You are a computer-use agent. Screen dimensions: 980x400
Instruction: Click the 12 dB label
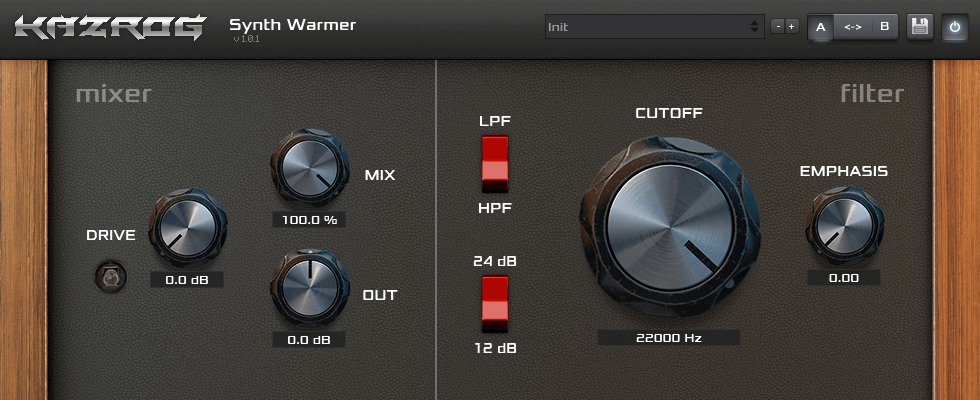tap(495, 349)
